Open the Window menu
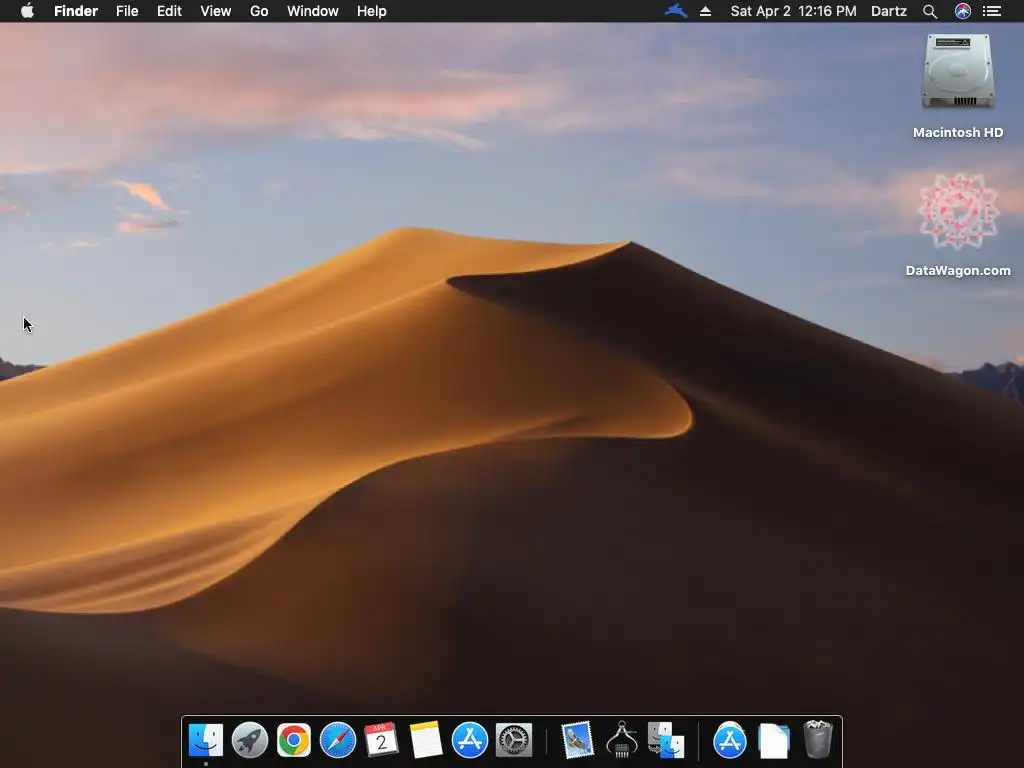This screenshot has width=1024, height=768. (x=313, y=11)
